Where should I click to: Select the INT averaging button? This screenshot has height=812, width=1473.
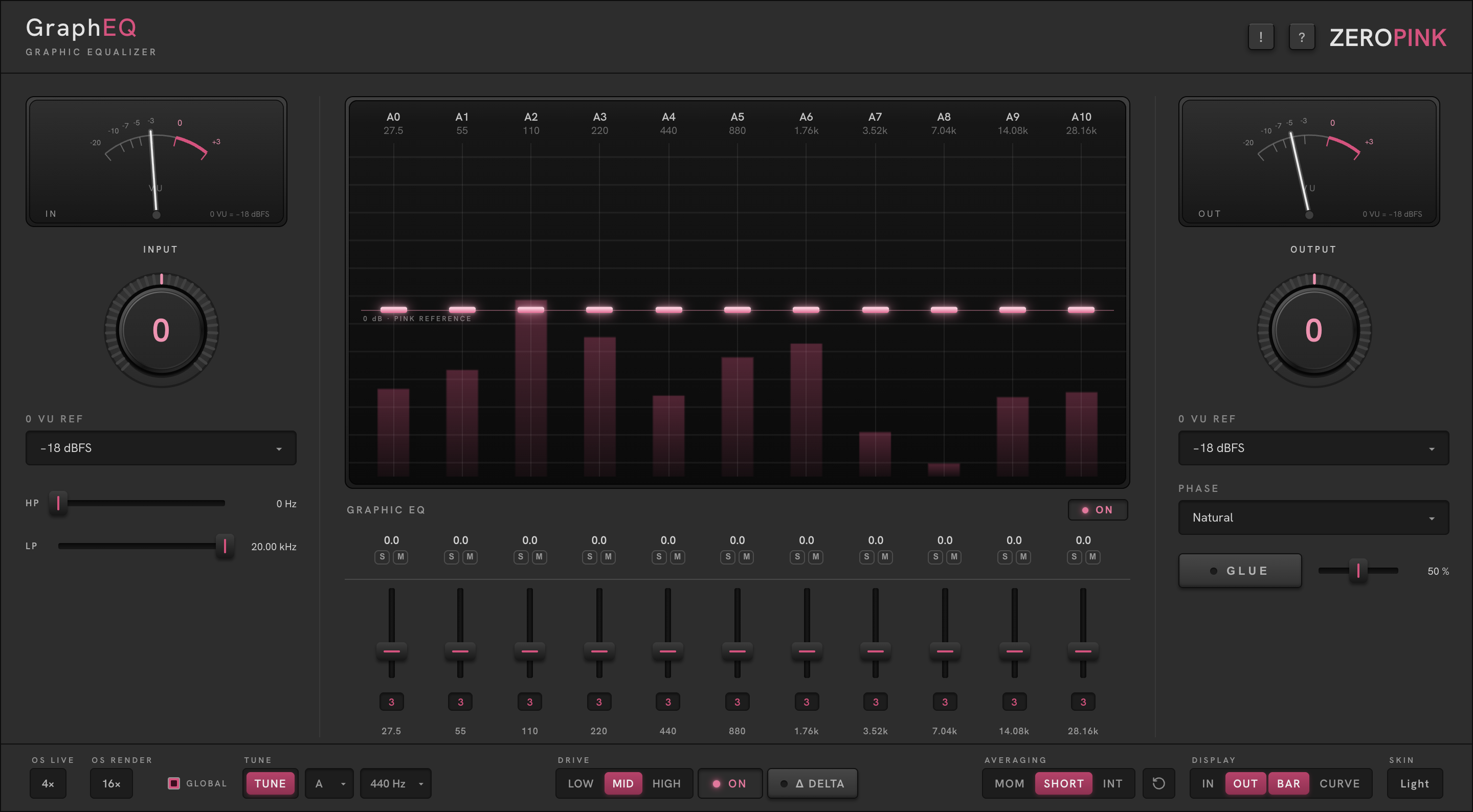(1112, 783)
